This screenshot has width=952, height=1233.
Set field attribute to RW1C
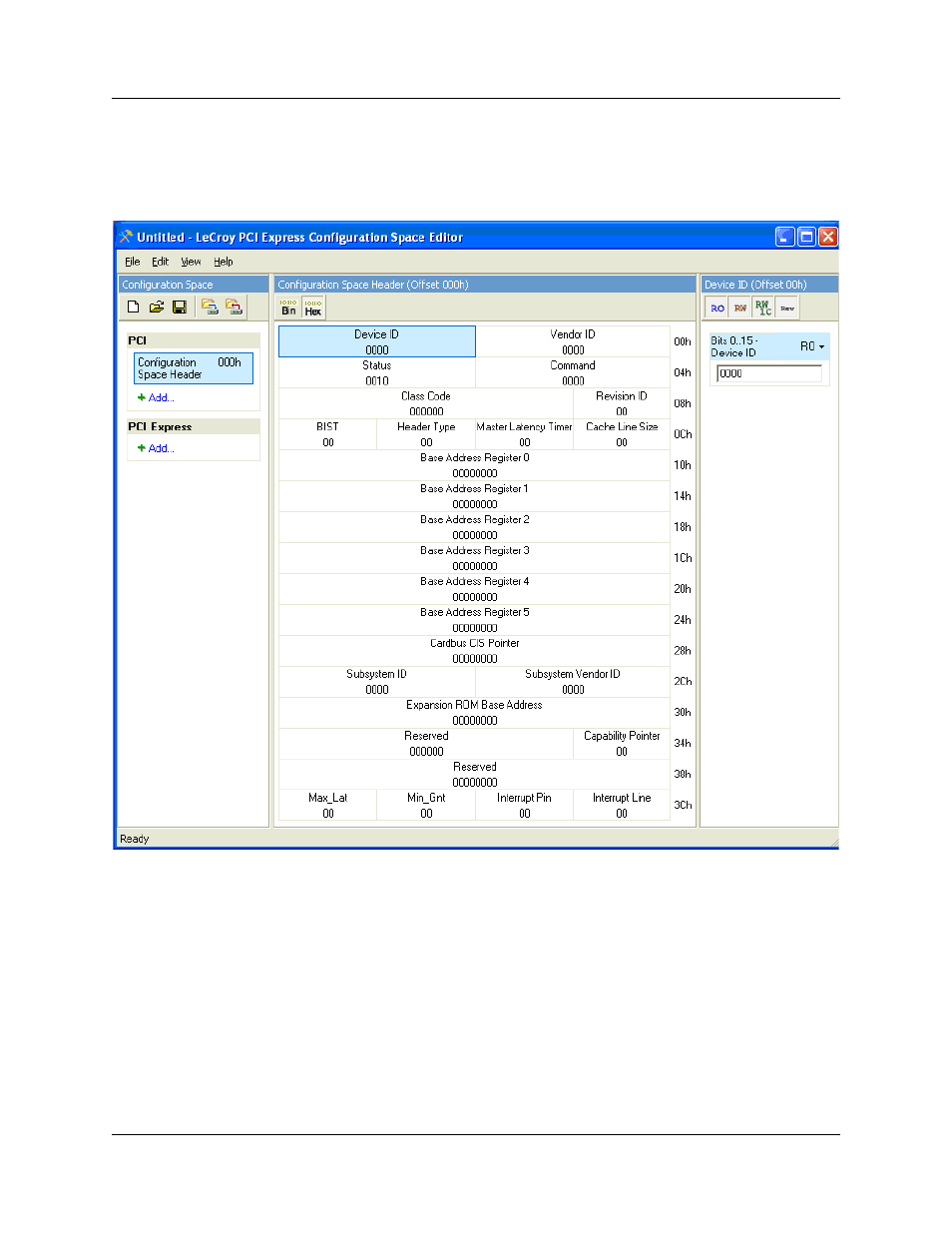(763, 308)
